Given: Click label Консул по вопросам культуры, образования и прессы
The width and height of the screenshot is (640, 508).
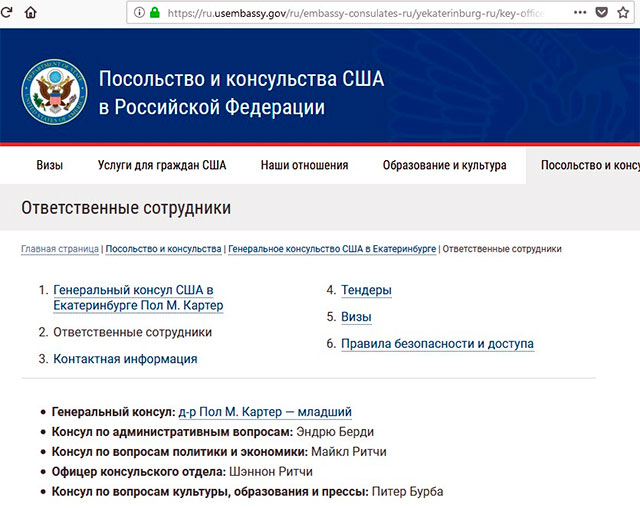Looking at the screenshot, I should [x=210, y=492].
